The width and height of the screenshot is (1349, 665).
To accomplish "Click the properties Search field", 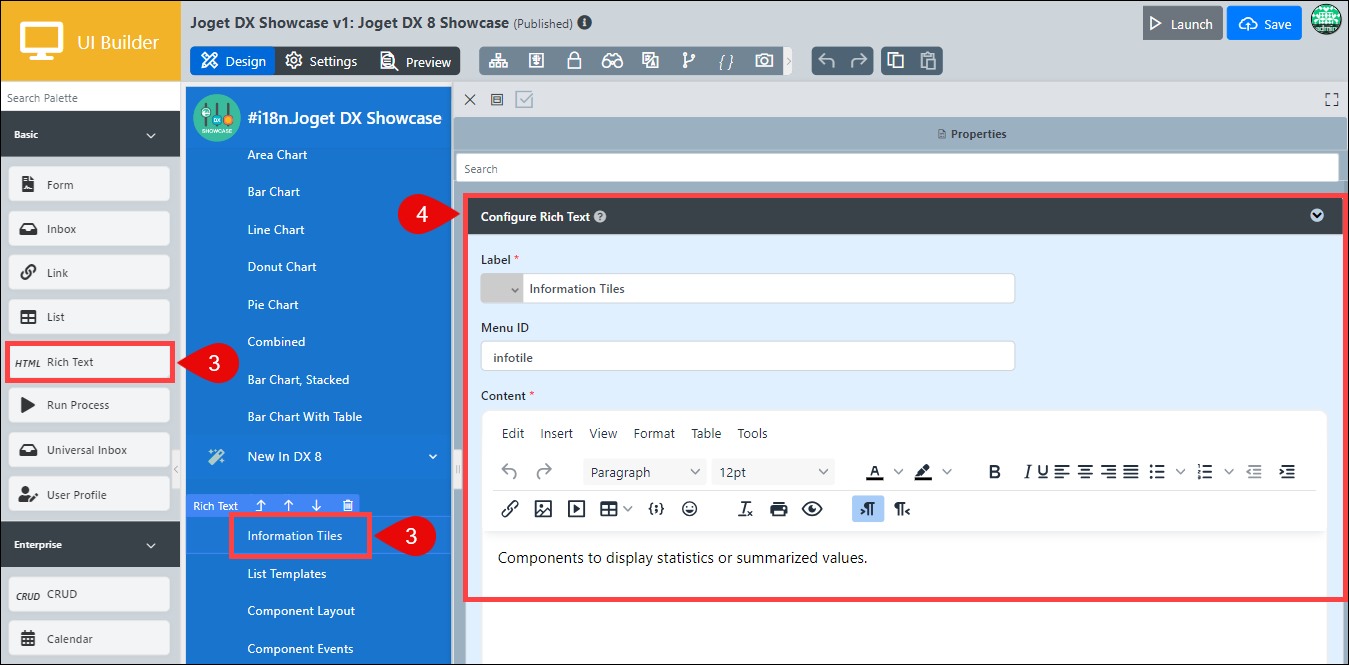I will (897, 168).
